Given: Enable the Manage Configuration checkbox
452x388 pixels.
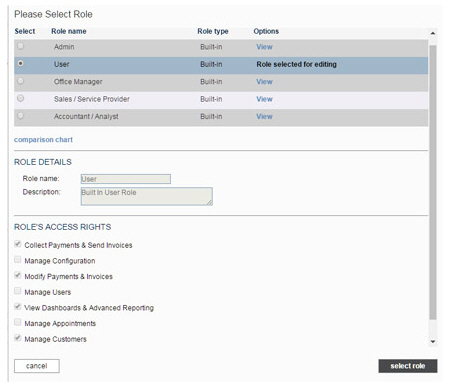Looking at the screenshot, I should [x=18, y=260].
